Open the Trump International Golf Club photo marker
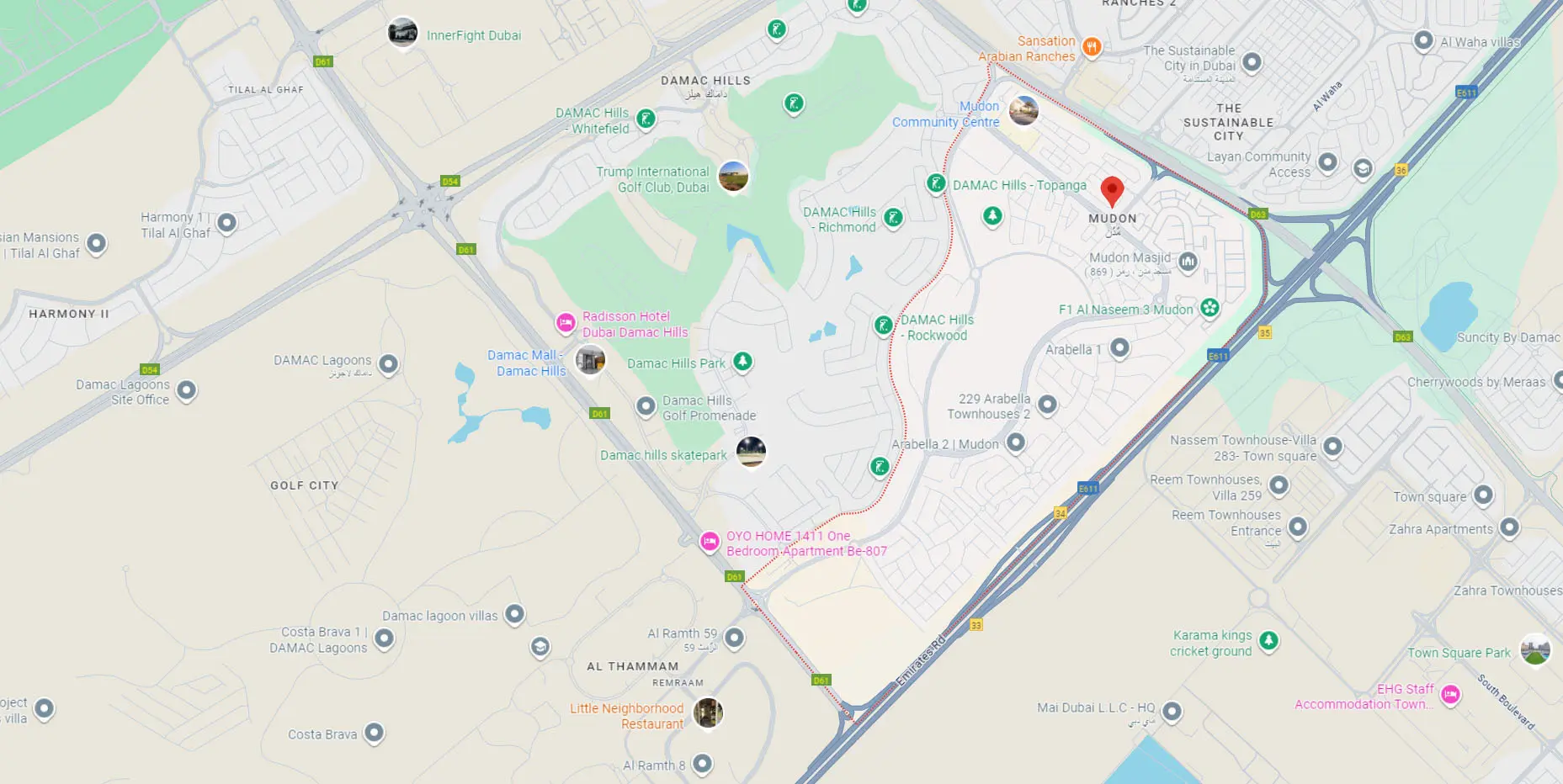The width and height of the screenshot is (1563, 784). (733, 177)
